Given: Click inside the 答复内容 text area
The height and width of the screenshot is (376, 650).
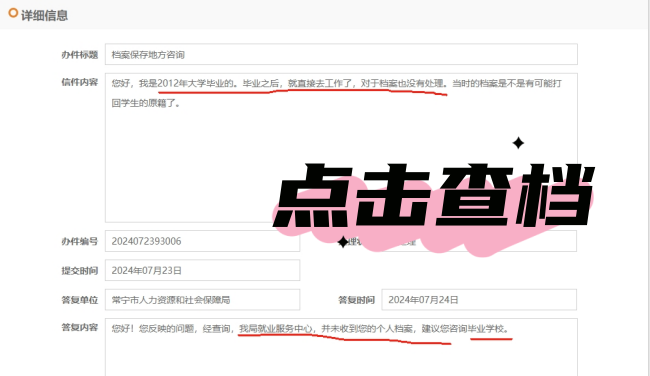Looking at the screenshot, I should click(341, 347).
